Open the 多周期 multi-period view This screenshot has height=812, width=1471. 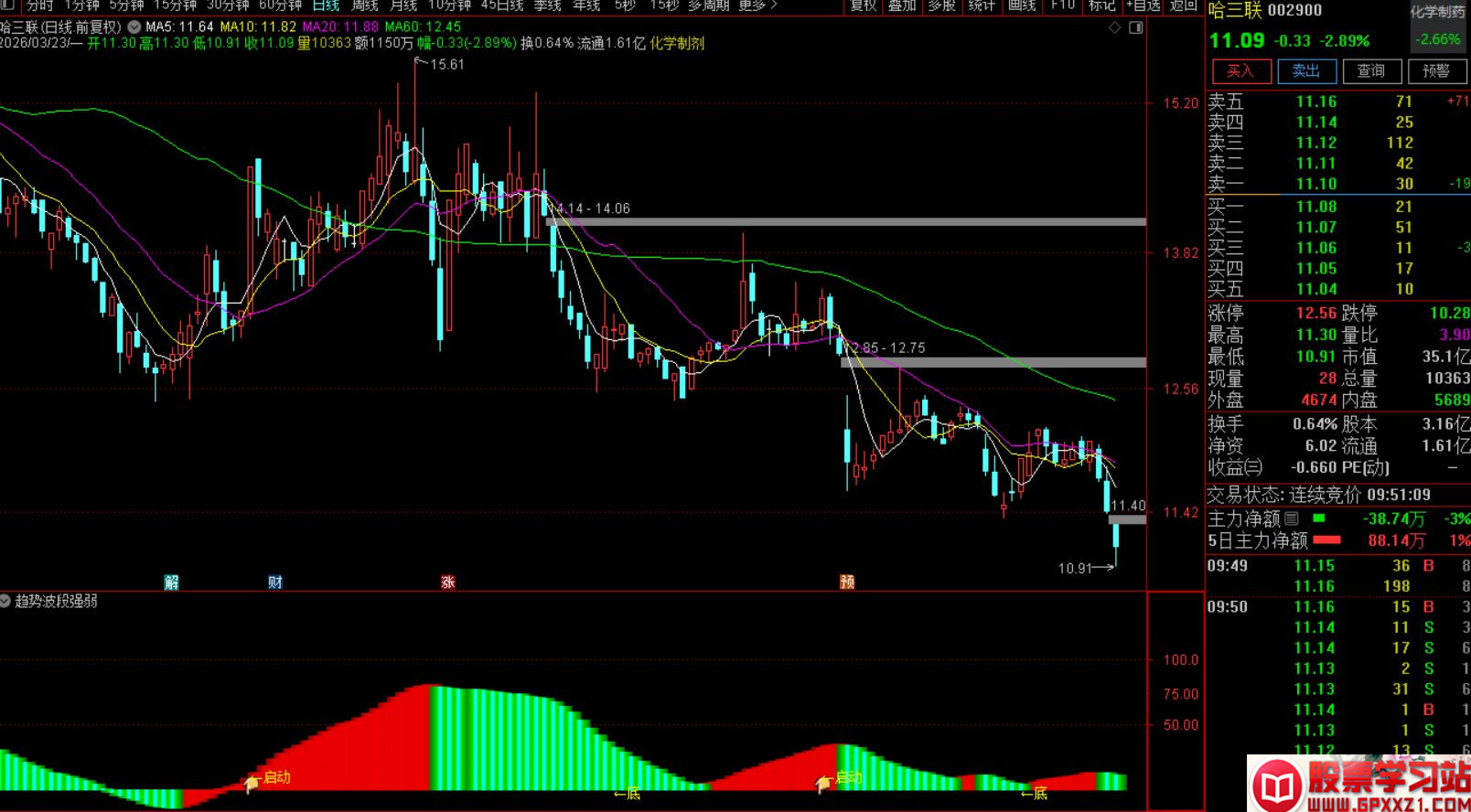click(x=709, y=5)
